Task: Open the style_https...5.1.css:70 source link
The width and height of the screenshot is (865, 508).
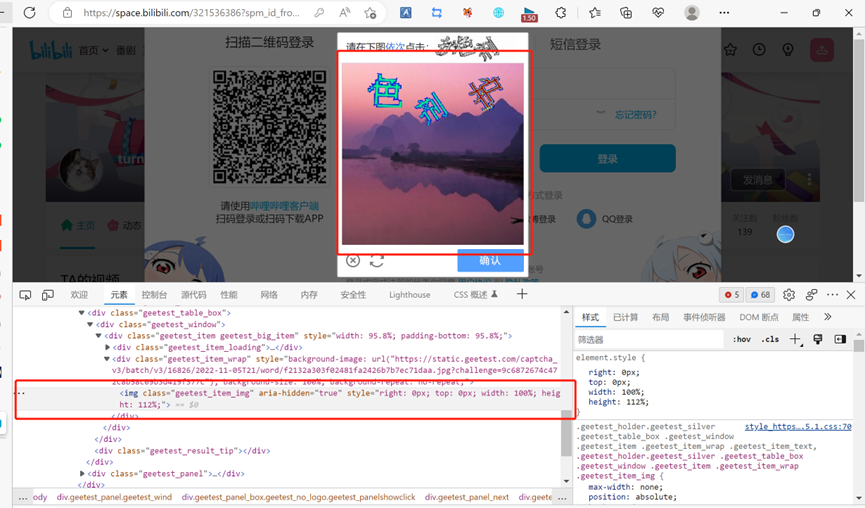Action: pyautogui.click(x=798, y=426)
